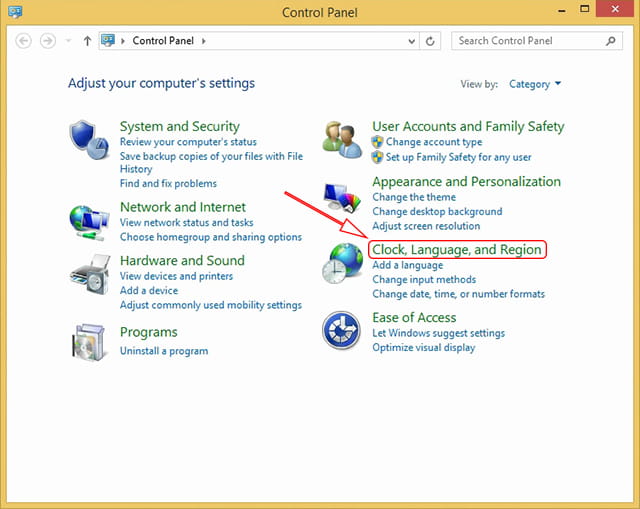640x509 pixels.
Task: Click Uninstall a program
Action: coord(164,351)
